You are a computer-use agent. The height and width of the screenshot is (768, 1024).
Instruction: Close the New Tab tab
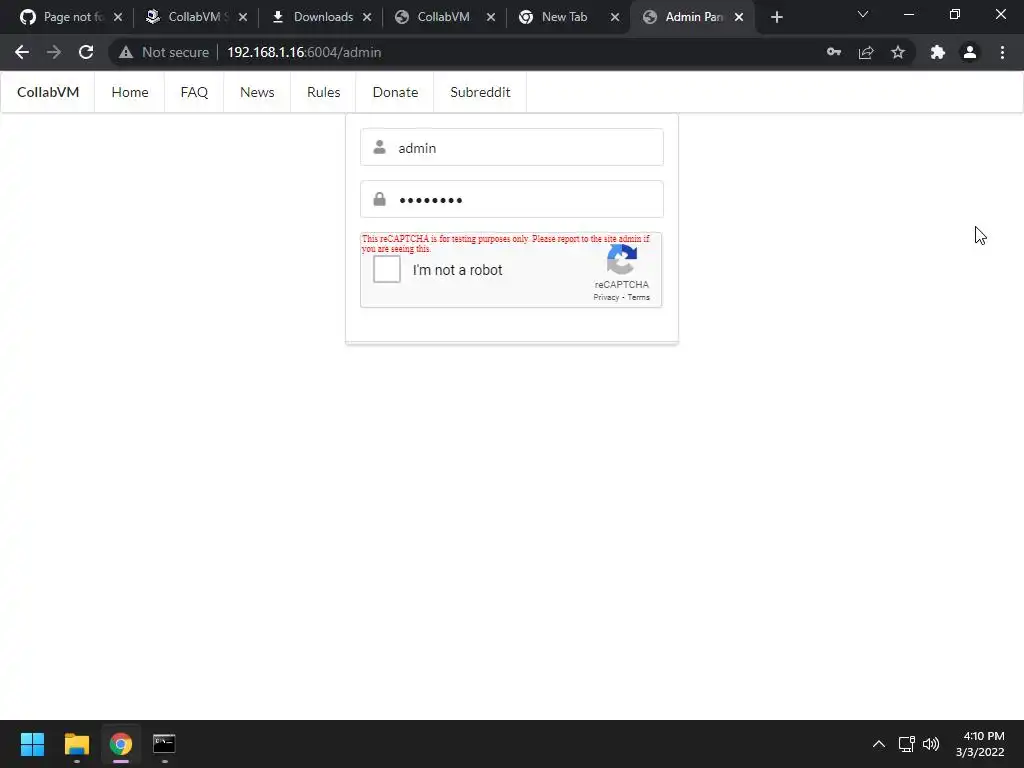tap(615, 18)
